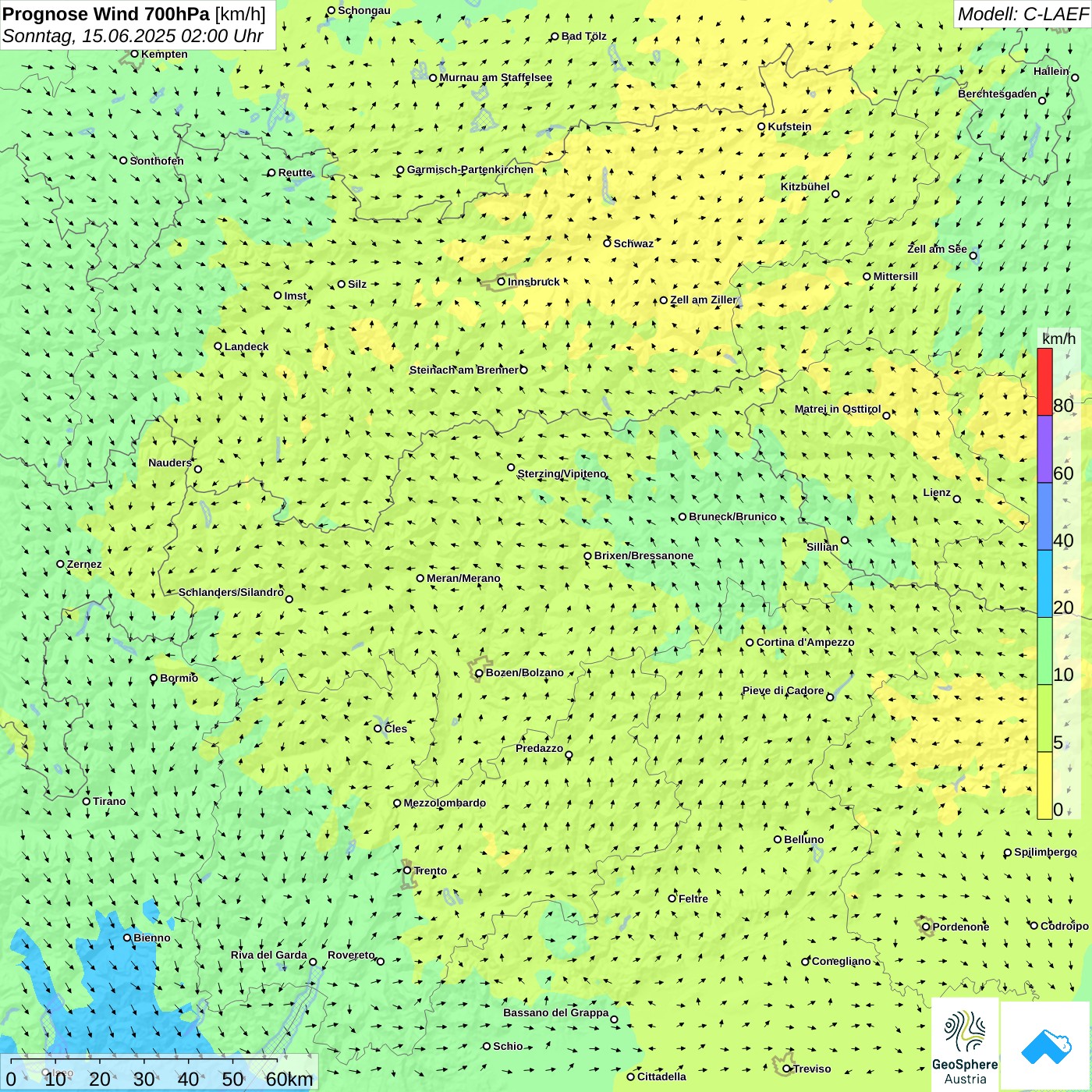Select the green legend segment between 10 and 20

(1044, 651)
